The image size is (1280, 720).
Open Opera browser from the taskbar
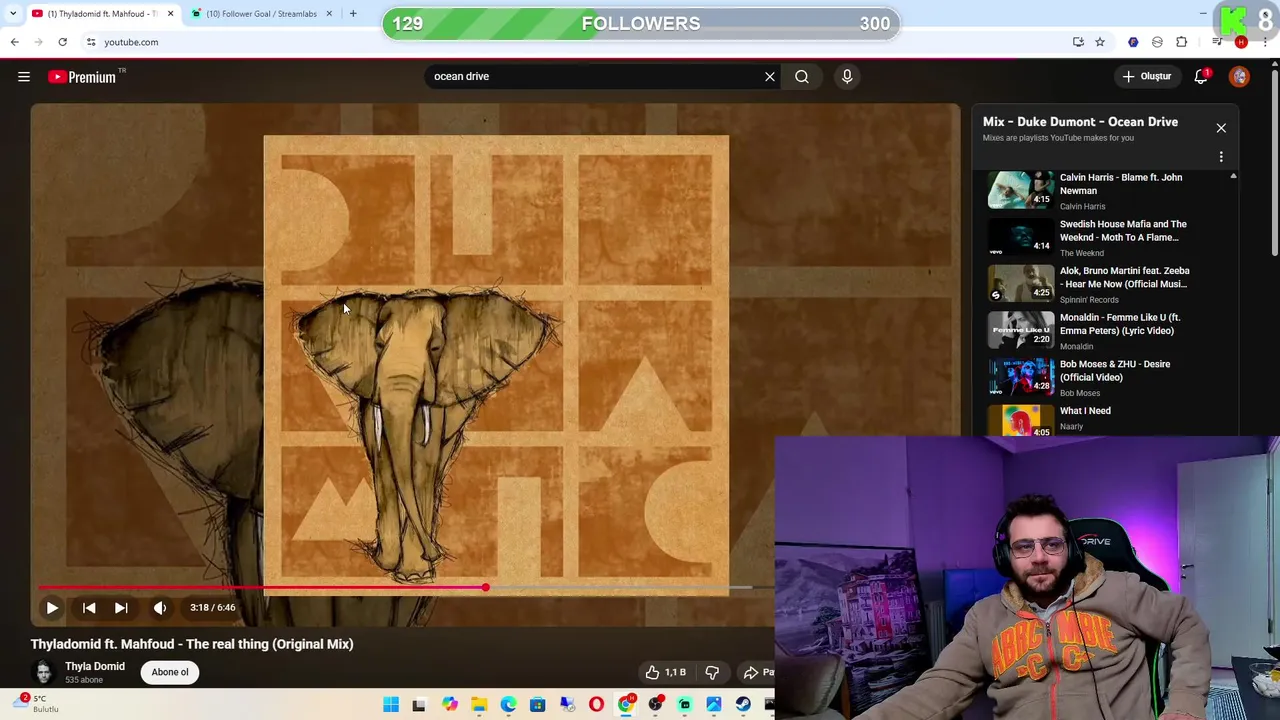(596, 705)
